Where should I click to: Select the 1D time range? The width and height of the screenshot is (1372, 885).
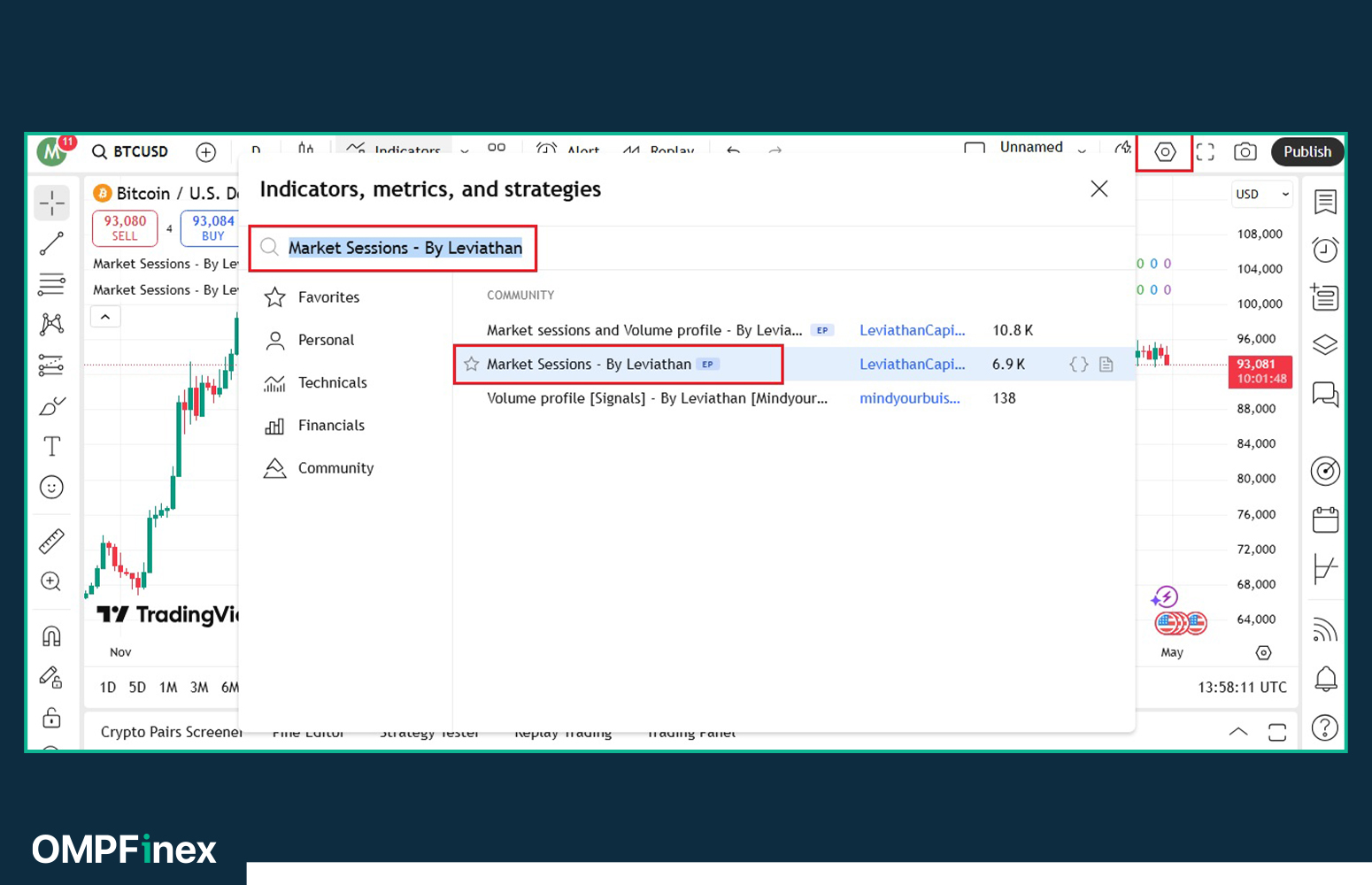[108, 688]
